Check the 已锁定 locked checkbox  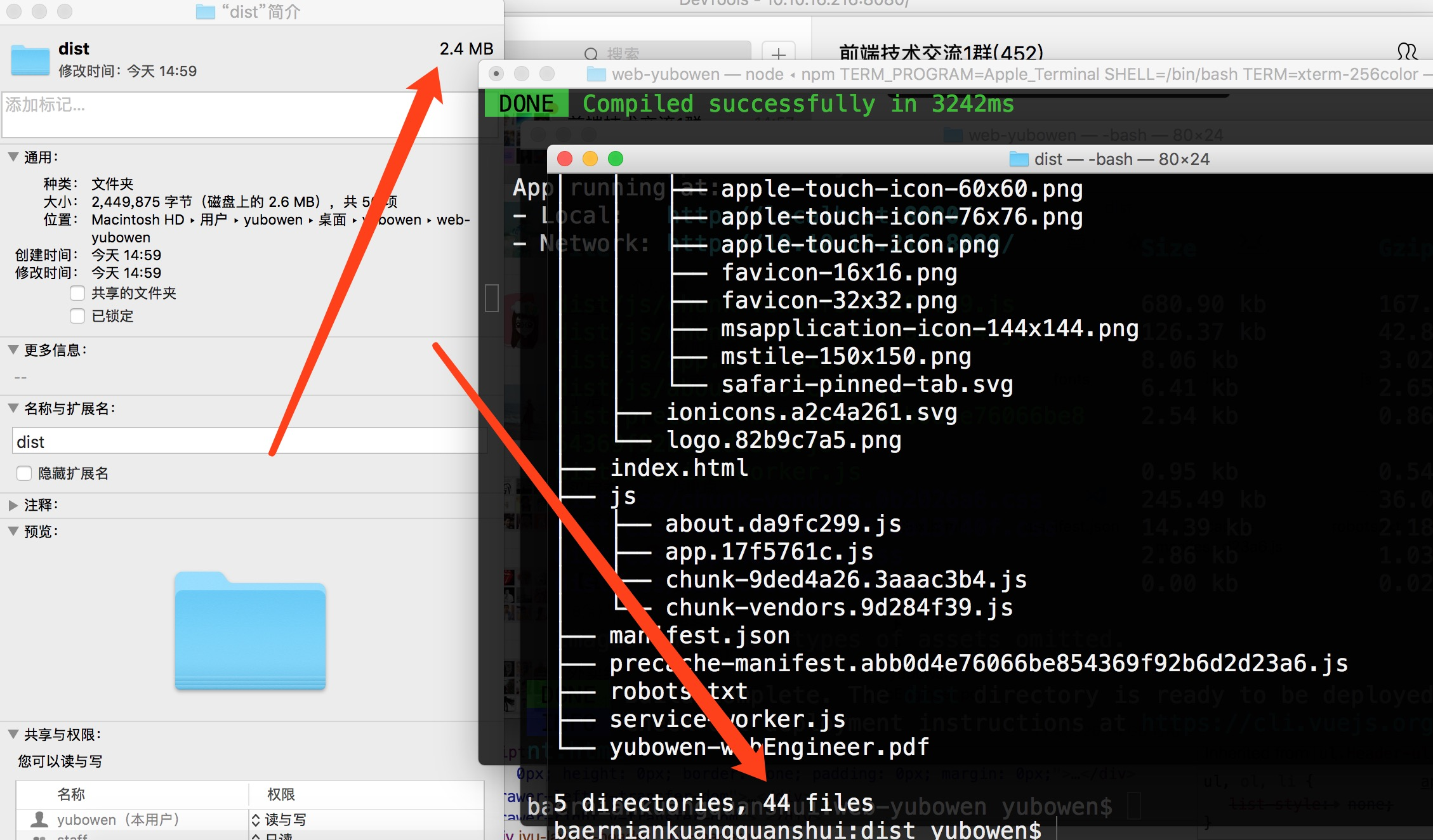[77, 316]
